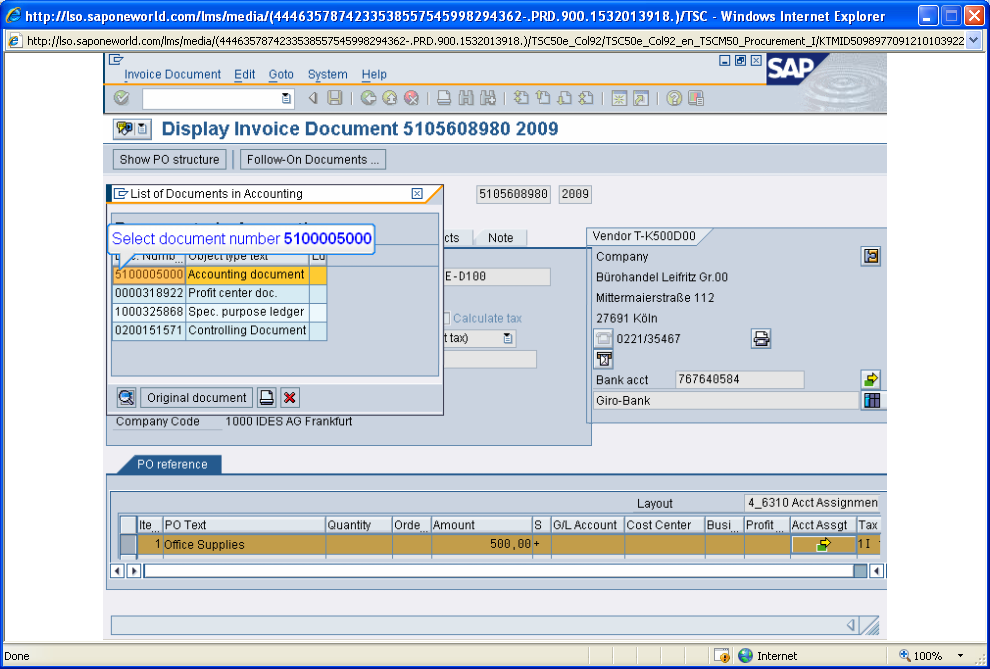Select document number 5100005000
Screen dimensions: 990x669
[x=149, y=275]
